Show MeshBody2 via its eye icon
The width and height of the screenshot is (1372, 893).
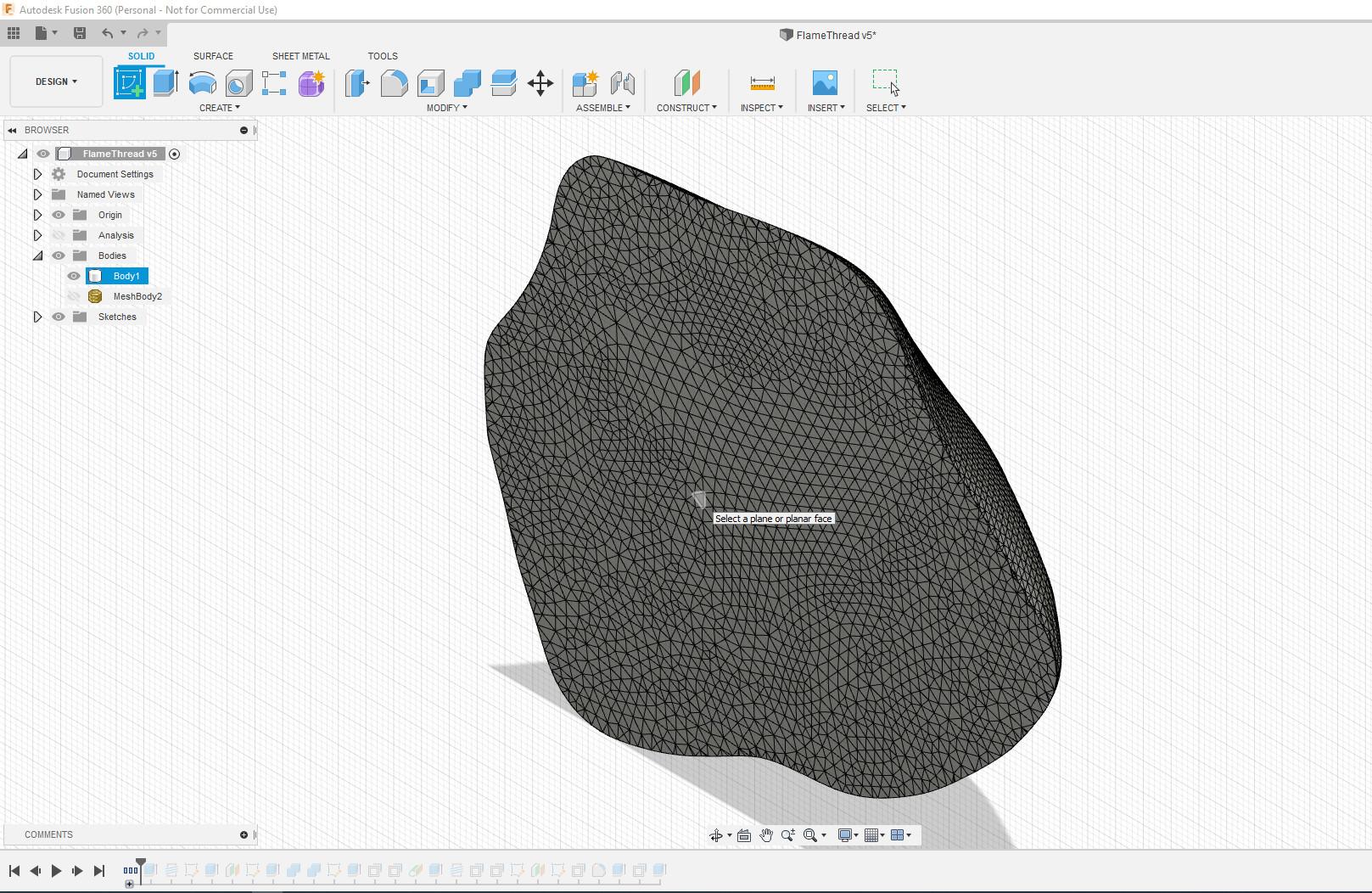pyautogui.click(x=74, y=296)
